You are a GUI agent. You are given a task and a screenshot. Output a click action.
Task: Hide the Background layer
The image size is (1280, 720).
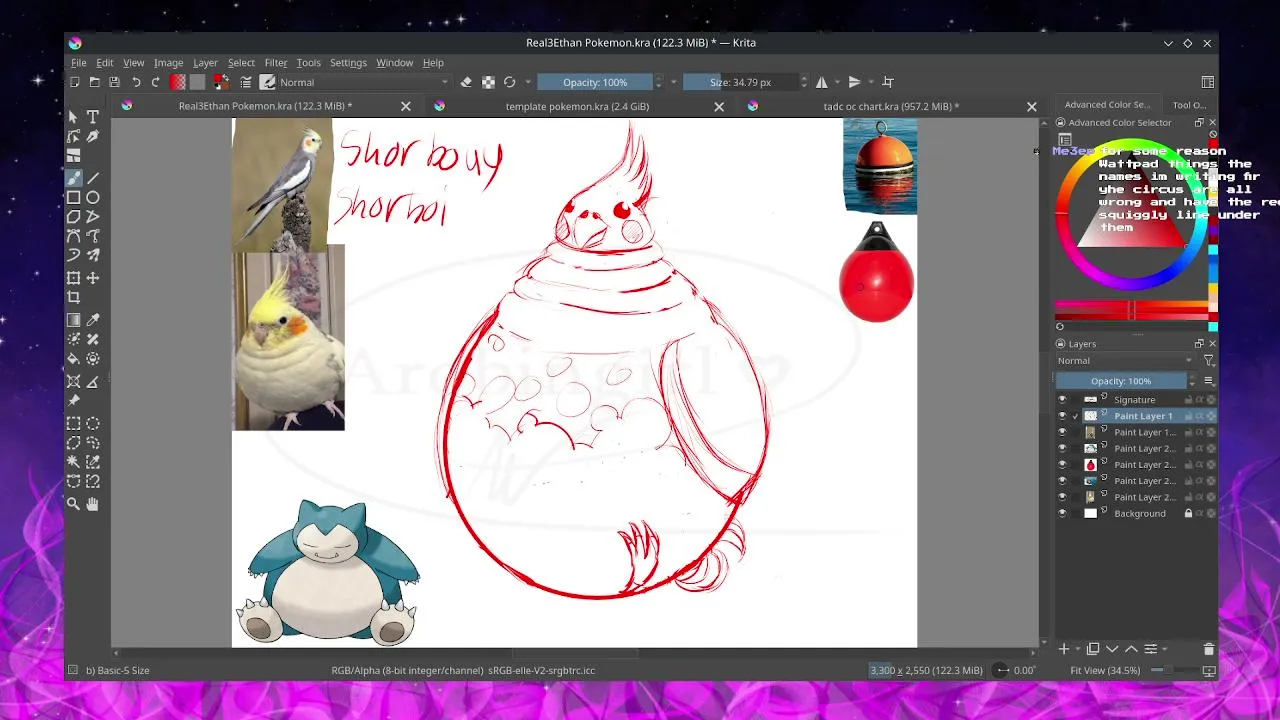point(1062,514)
